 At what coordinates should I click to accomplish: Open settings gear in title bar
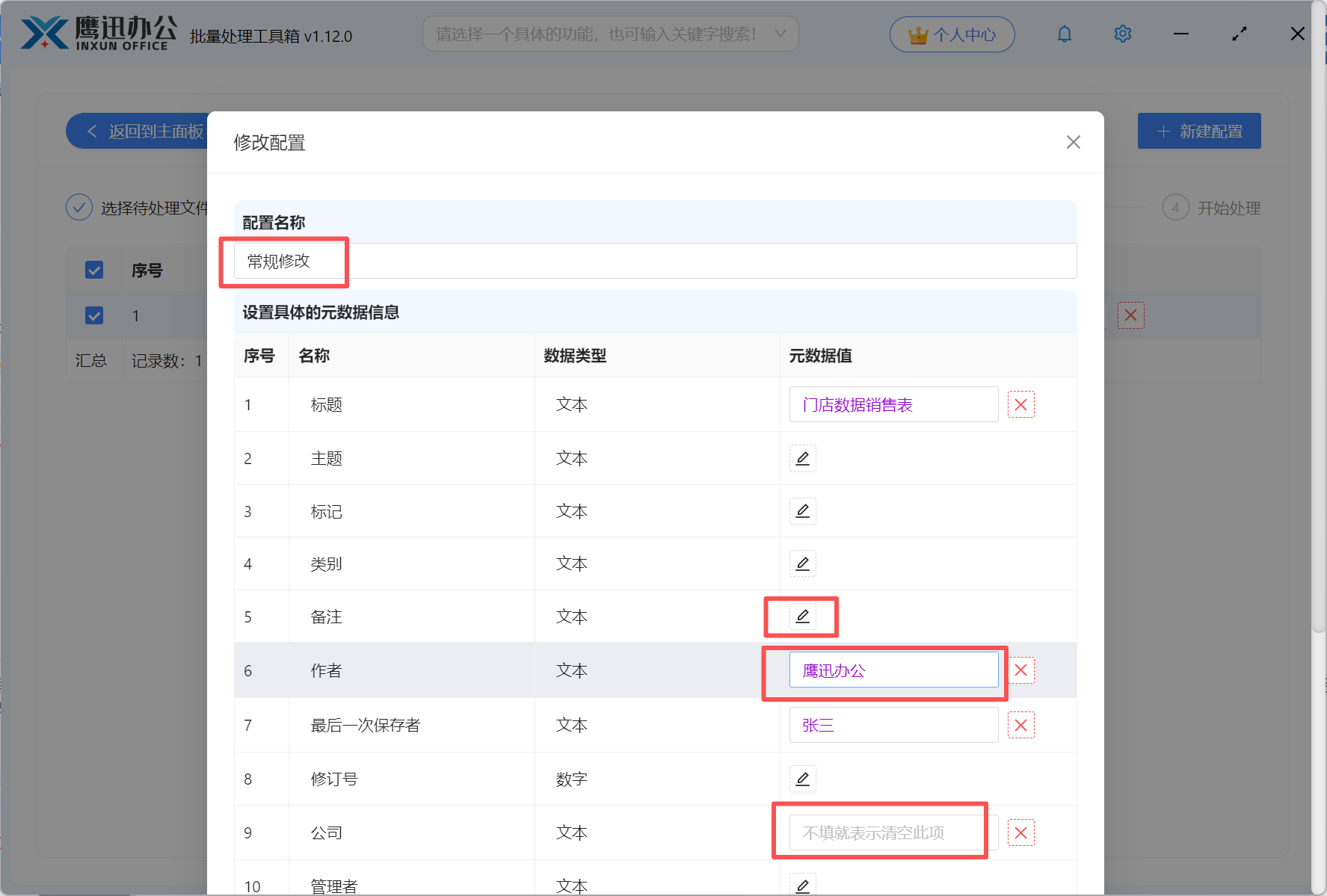(x=1122, y=34)
